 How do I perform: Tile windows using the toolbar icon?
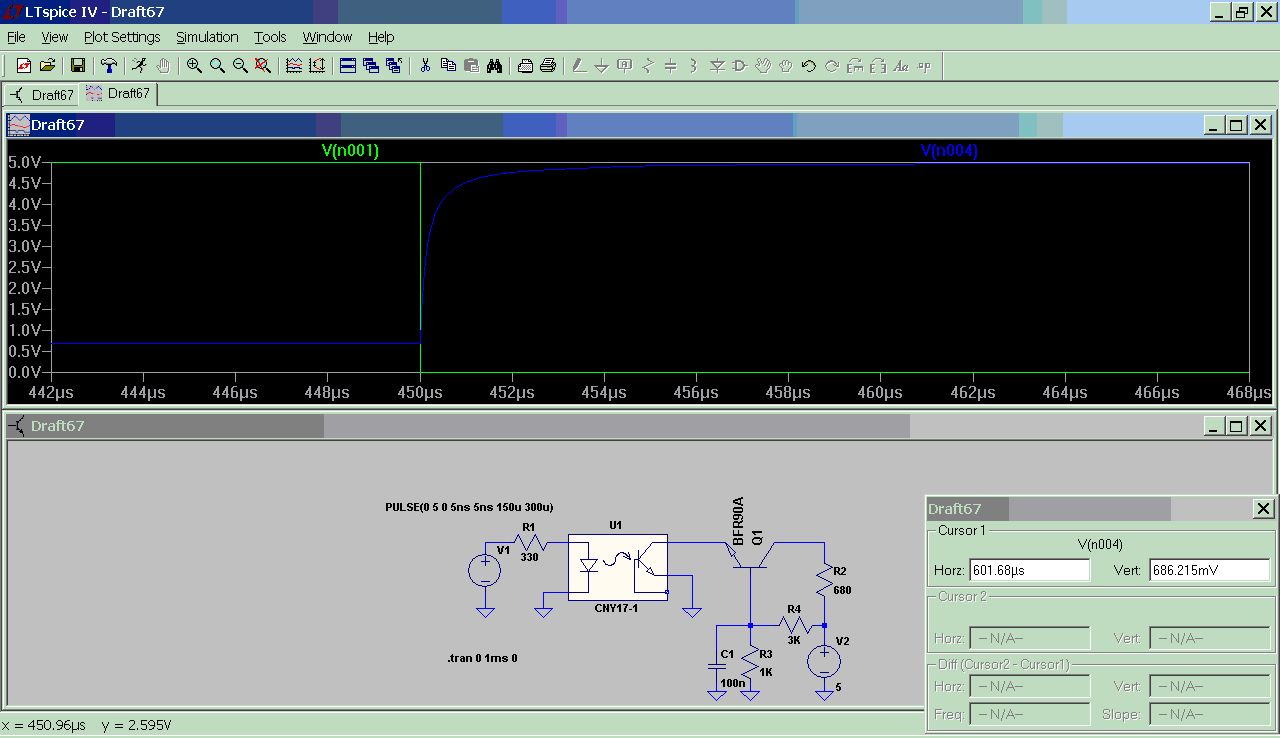pyautogui.click(x=348, y=66)
